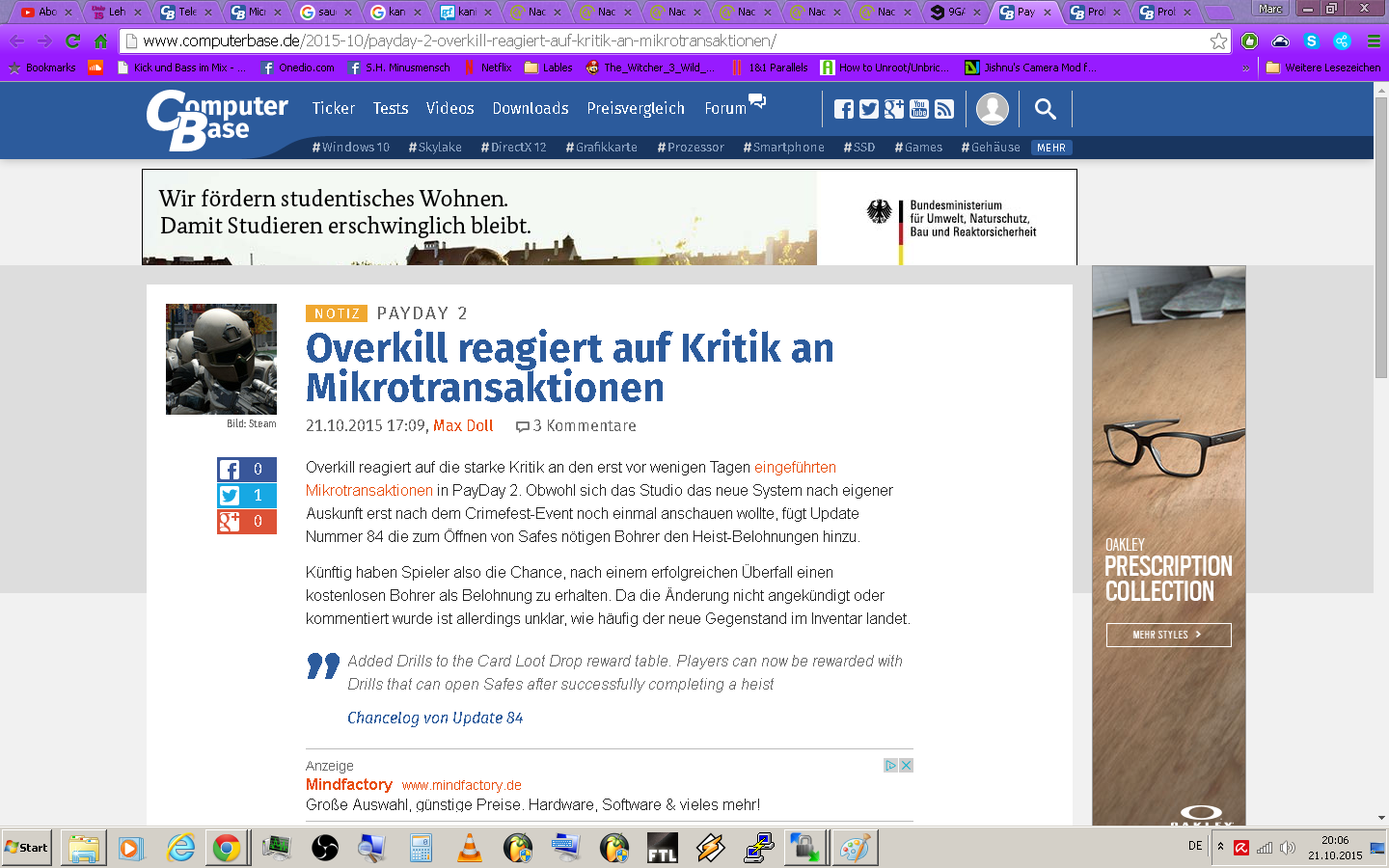Open #Skylake topic link

tap(435, 148)
